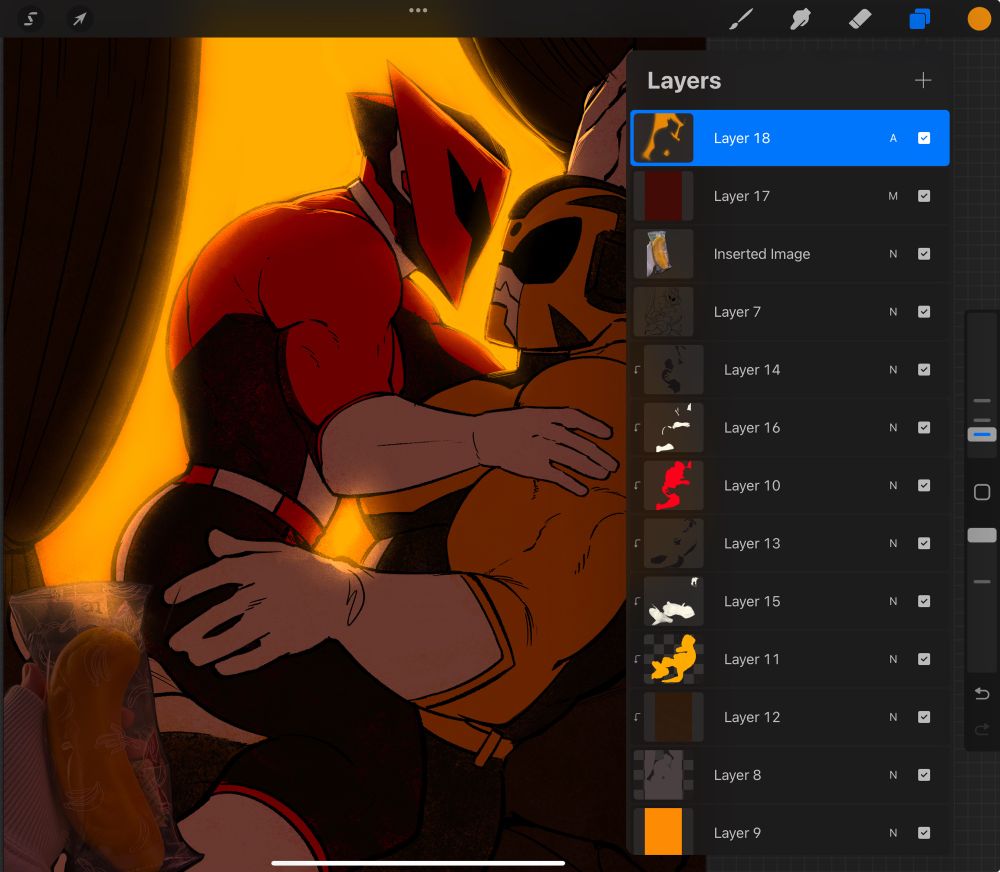Open blend mode N of Inserted Image
The width and height of the screenshot is (1000, 872).
pyautogui.click(x=893, y=254)
